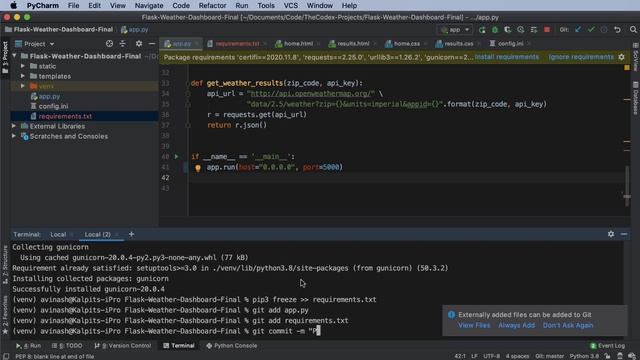Switch to requirements.txt editor tab
The height and width of the screenshot is (360, 640).
click(x=237, y=44)
